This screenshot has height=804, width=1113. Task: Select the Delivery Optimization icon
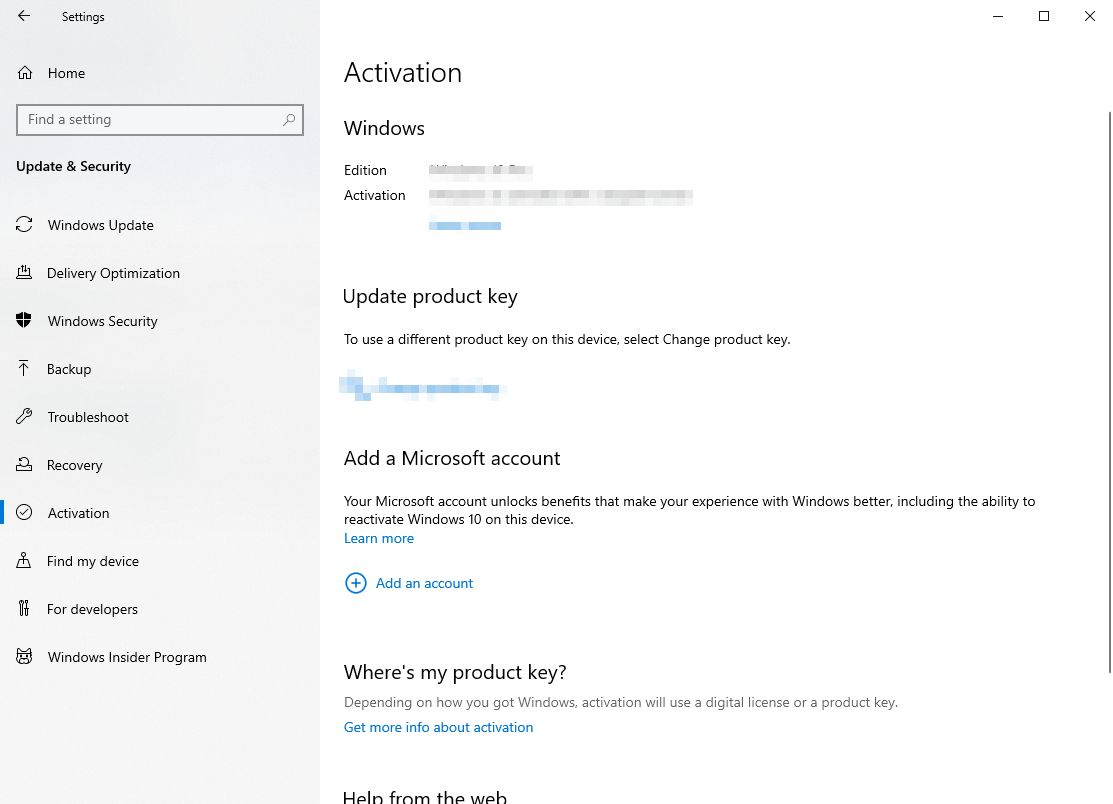[24, 273]
